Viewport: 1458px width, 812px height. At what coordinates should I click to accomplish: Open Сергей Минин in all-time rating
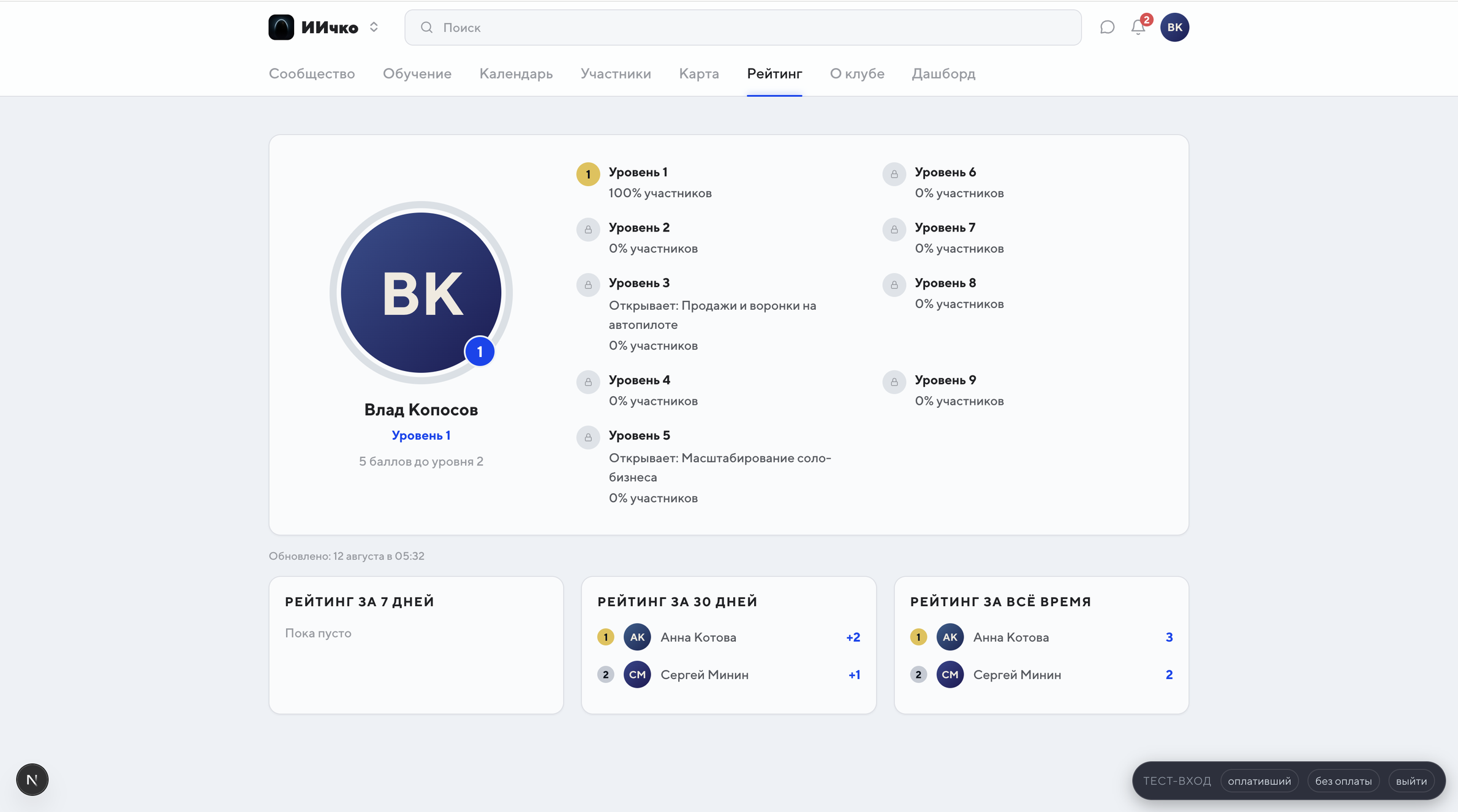(x=1017, y=674)
